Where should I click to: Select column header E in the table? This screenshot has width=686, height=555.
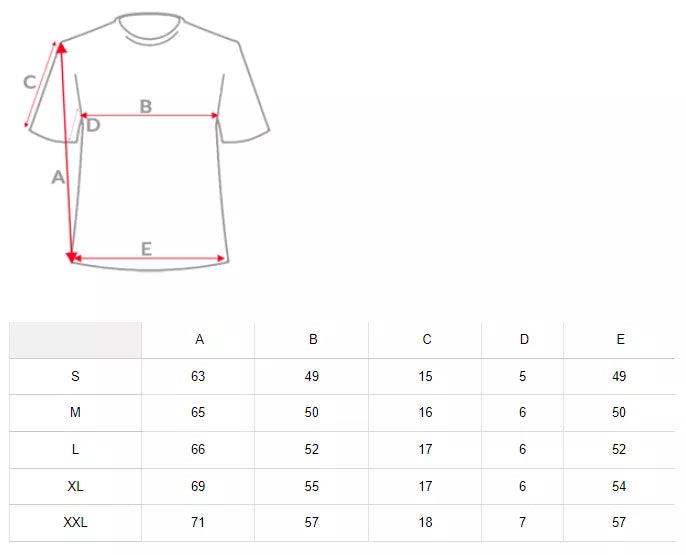[620, 340]
